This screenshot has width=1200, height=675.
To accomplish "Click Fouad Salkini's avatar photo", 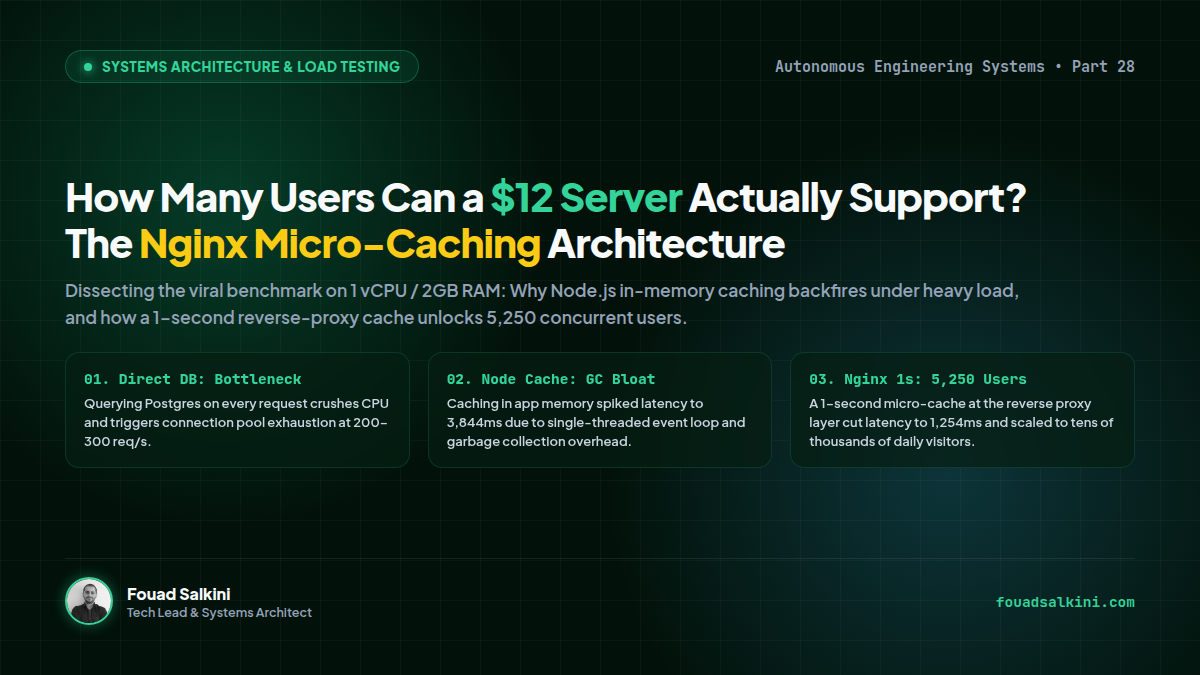I will click(x=89, y=601).
